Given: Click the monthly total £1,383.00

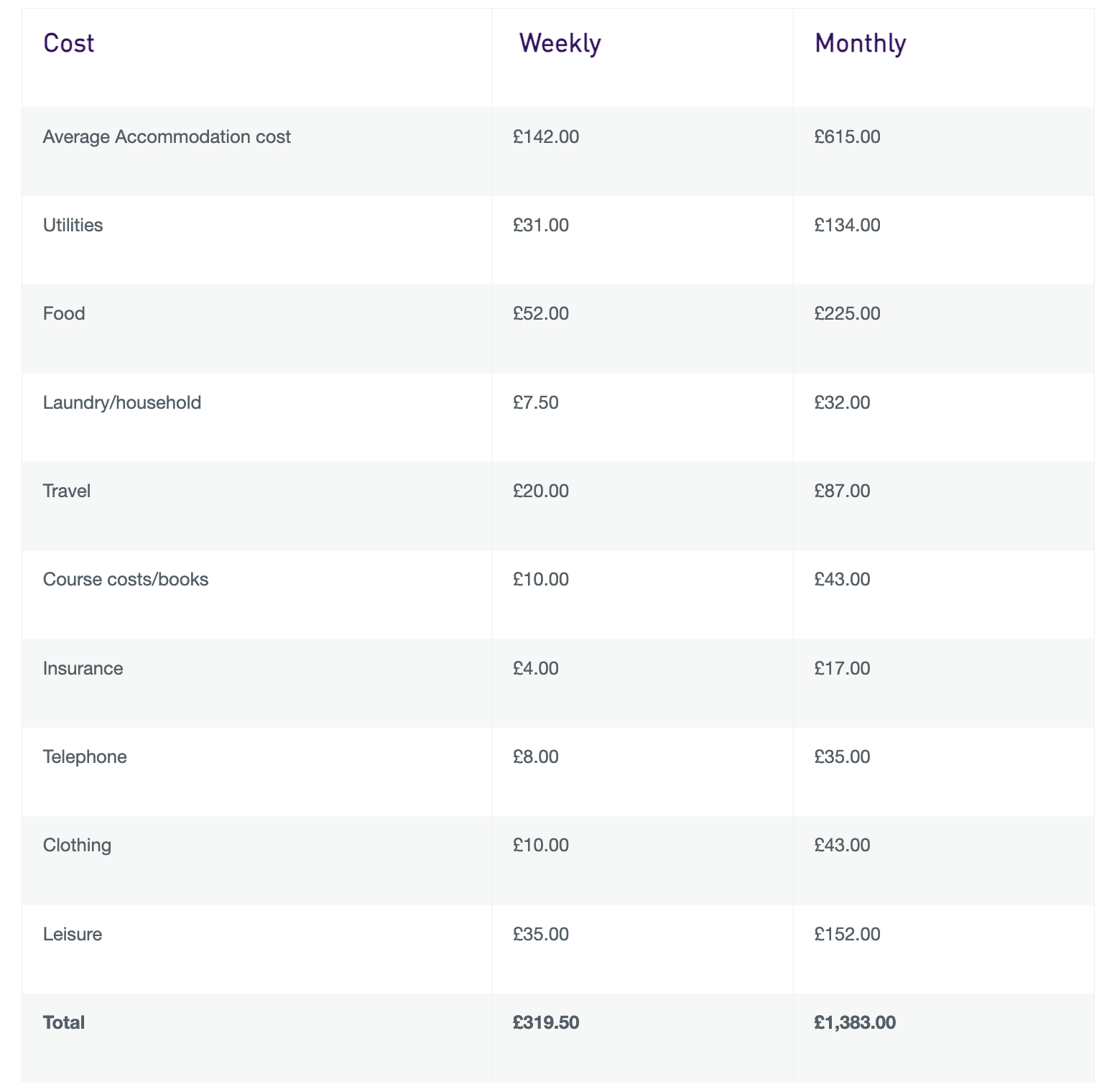Looking at the screenshot, I should pos(855,1022).
